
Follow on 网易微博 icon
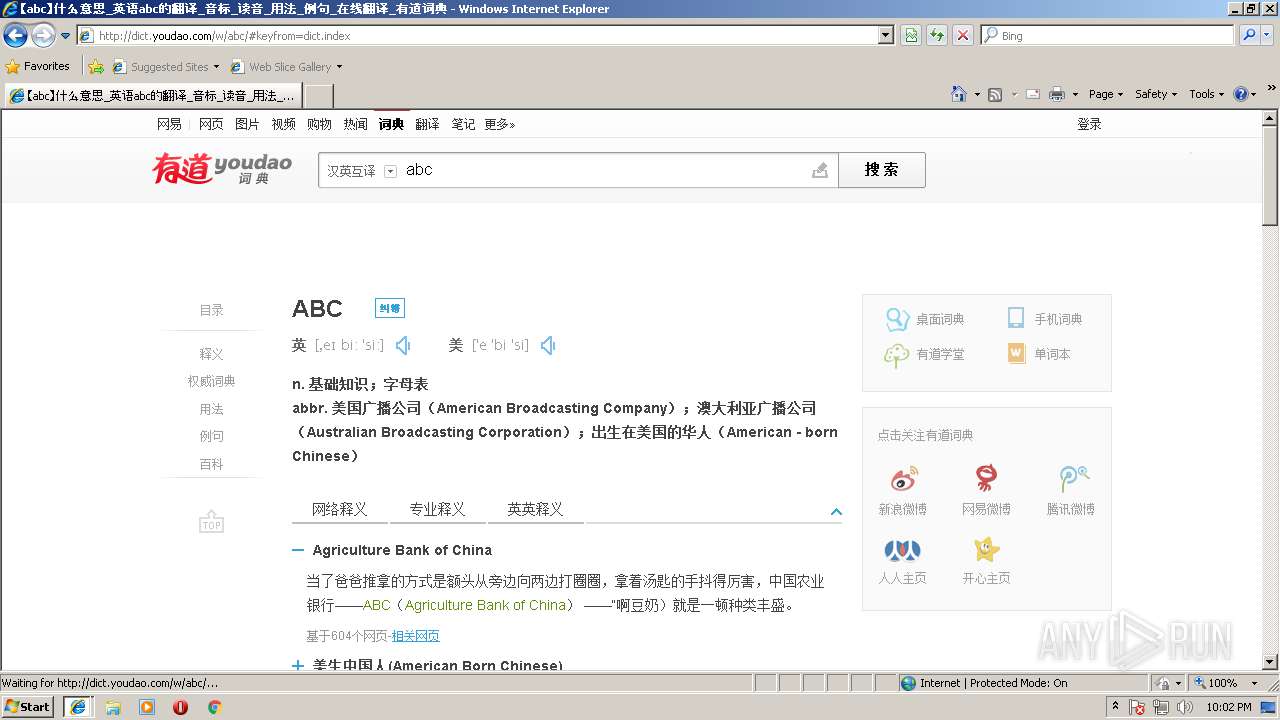(987, 478)
